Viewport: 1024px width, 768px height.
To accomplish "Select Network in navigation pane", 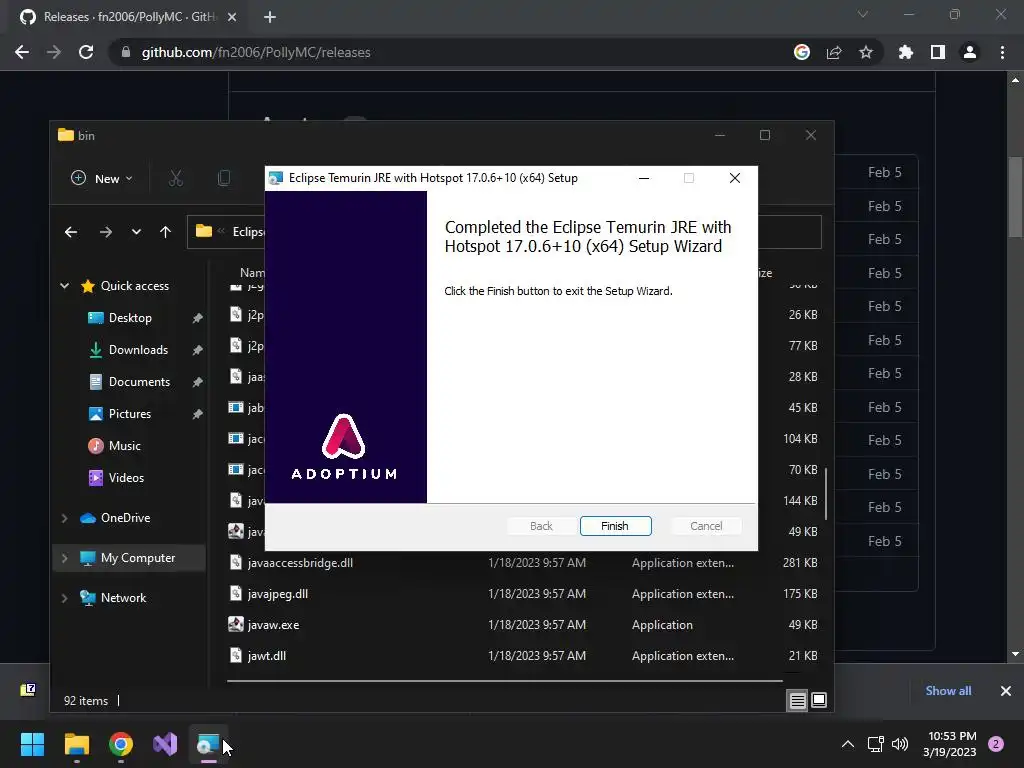I will click(x=123, y=598).
